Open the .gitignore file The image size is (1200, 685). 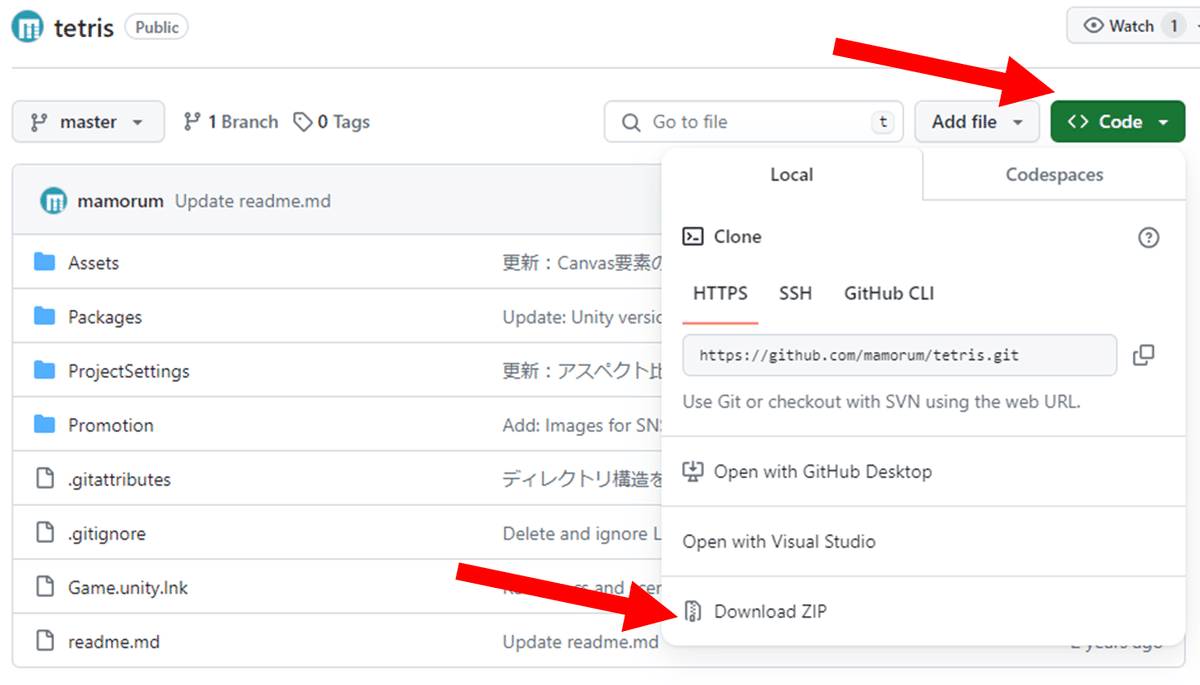[107, 534]
